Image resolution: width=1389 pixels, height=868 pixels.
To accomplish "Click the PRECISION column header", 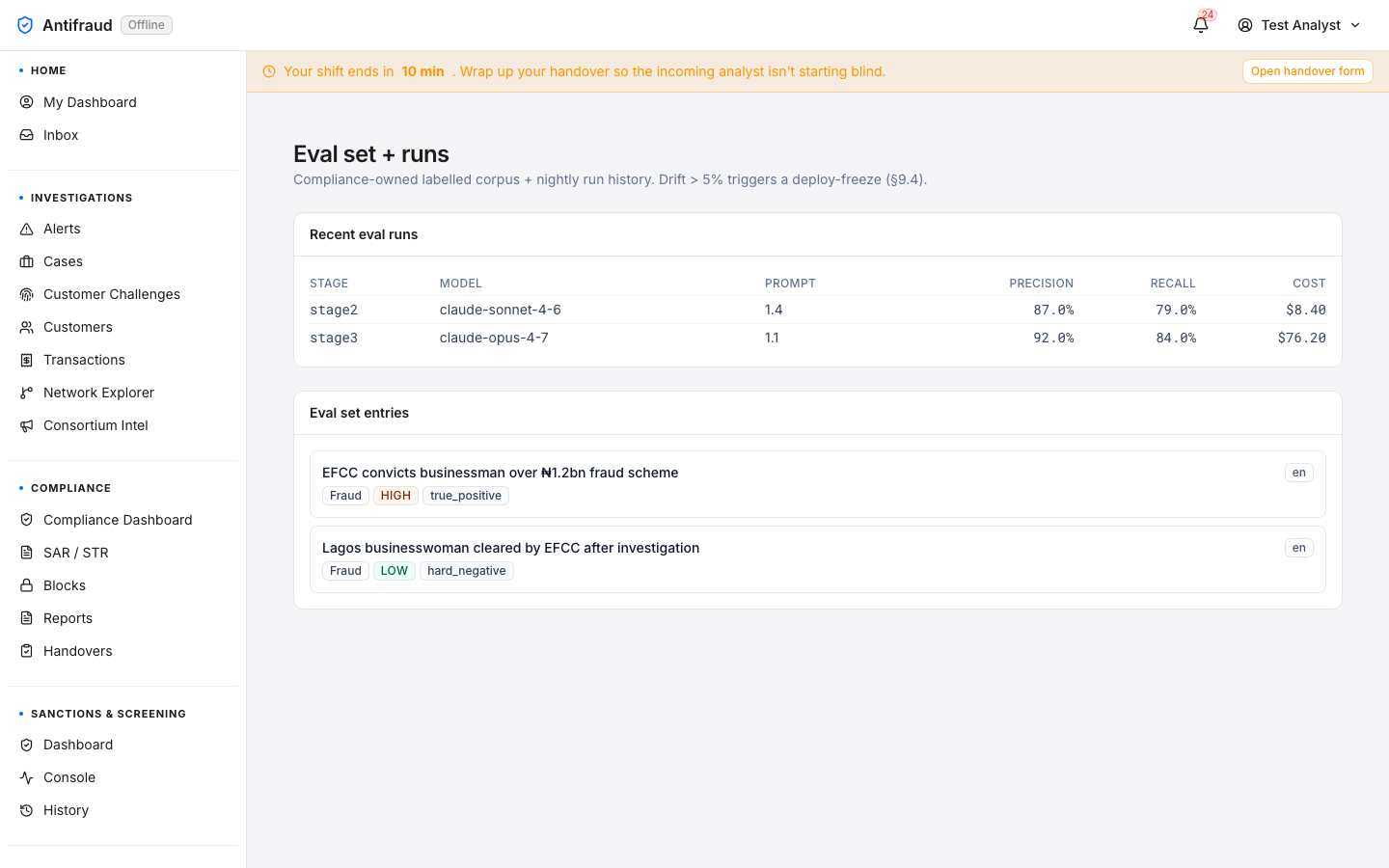I will point(1042,284).
